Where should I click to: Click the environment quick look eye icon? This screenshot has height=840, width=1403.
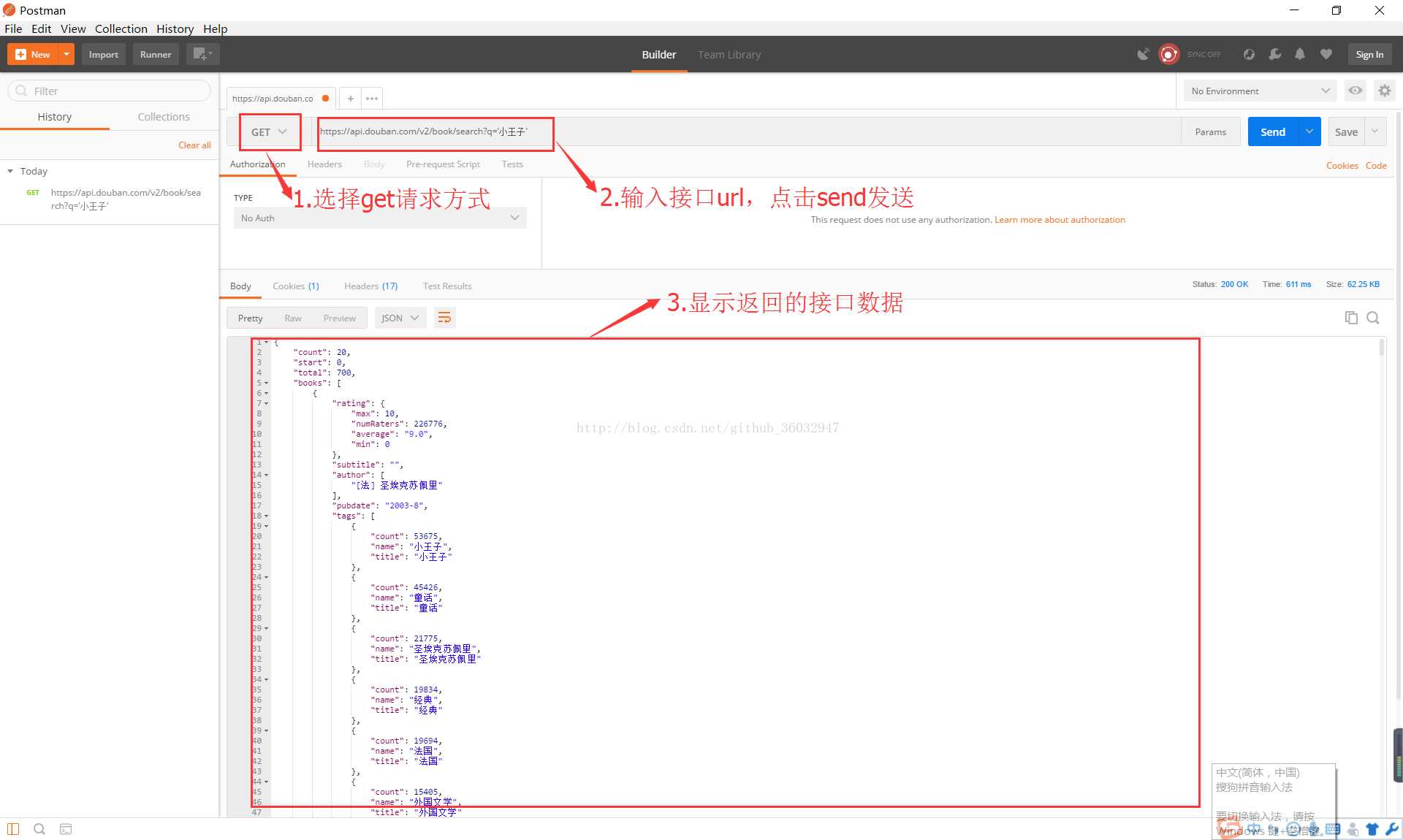[x=1356, y=91]
